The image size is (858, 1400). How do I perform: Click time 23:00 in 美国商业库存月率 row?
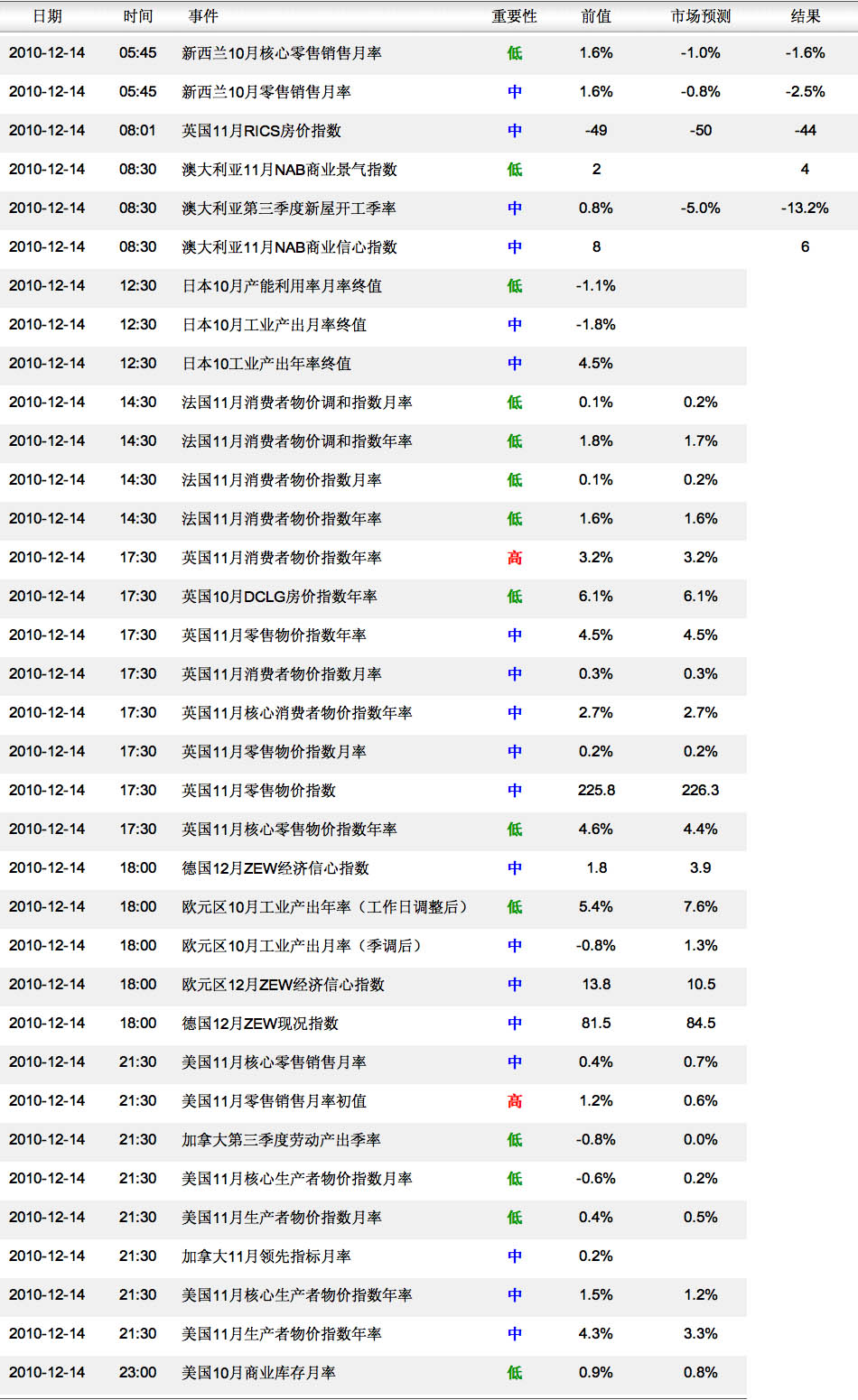[x=138, y=1373]
